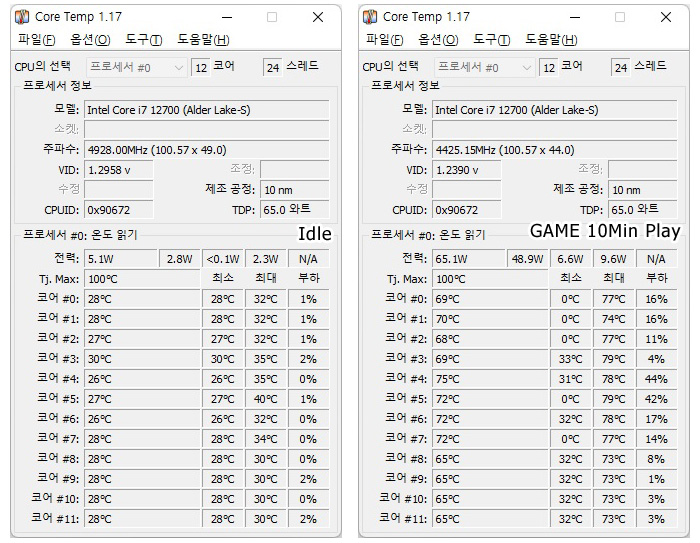This screenshot has width=700, height=543.
Task: Click 코어 #4 load cell showing 44%
Action: (x=657, y=379)
